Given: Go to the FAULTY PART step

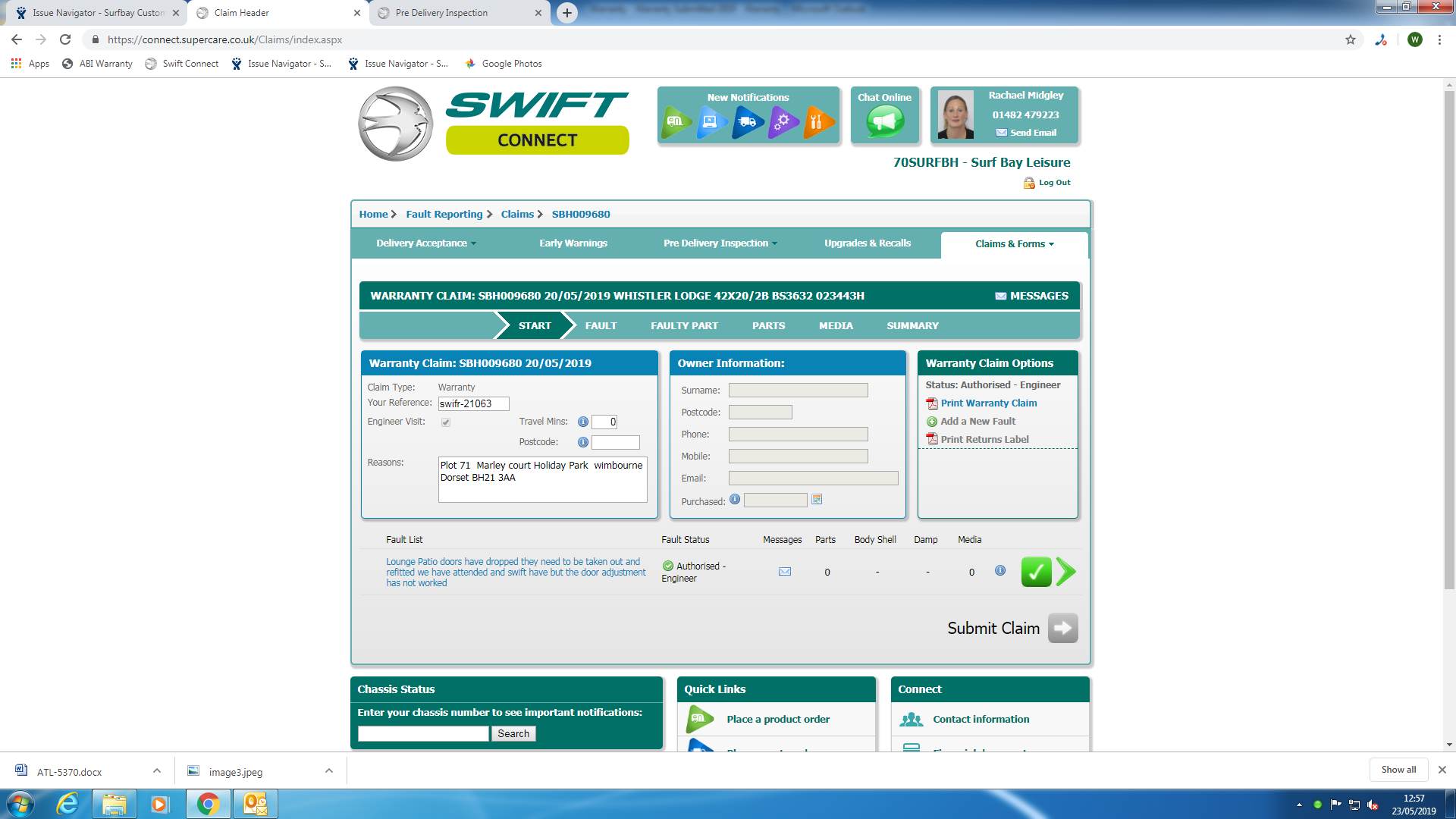Looking at the screenshot, I should tap(684, 326).
